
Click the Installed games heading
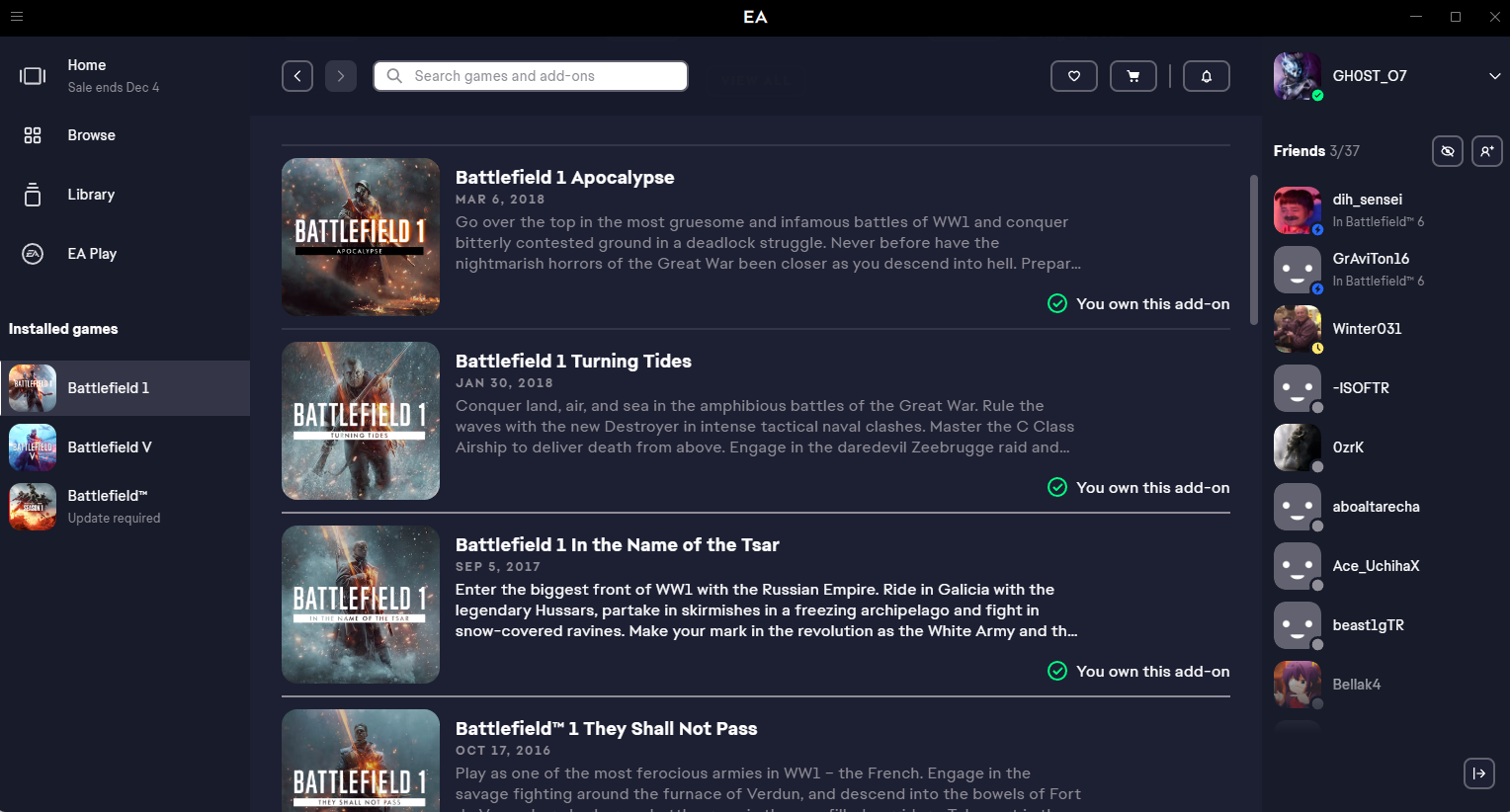coord(63,329)
